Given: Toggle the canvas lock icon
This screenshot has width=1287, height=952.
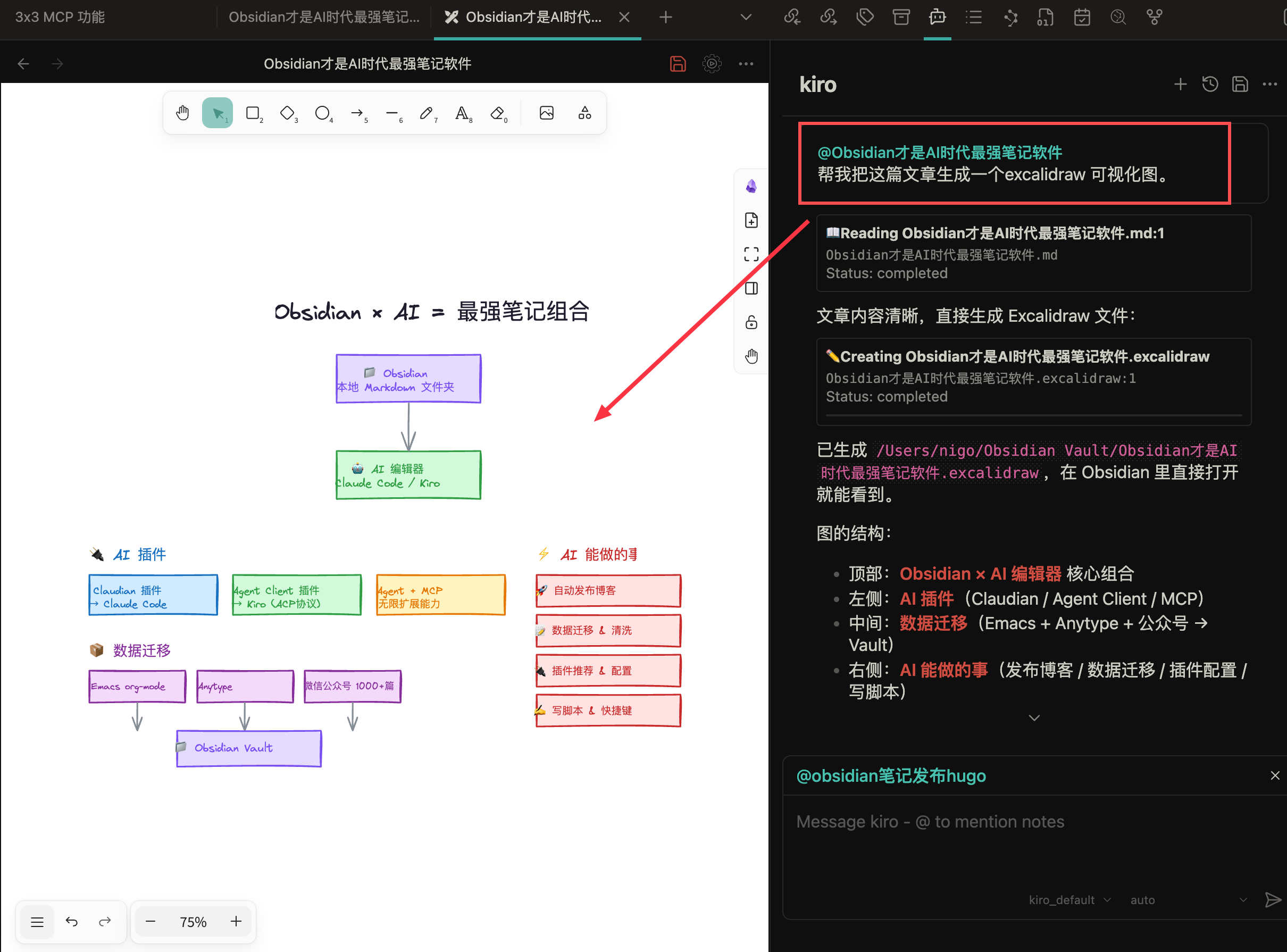Looking at the screenshot, I should 751,322.
